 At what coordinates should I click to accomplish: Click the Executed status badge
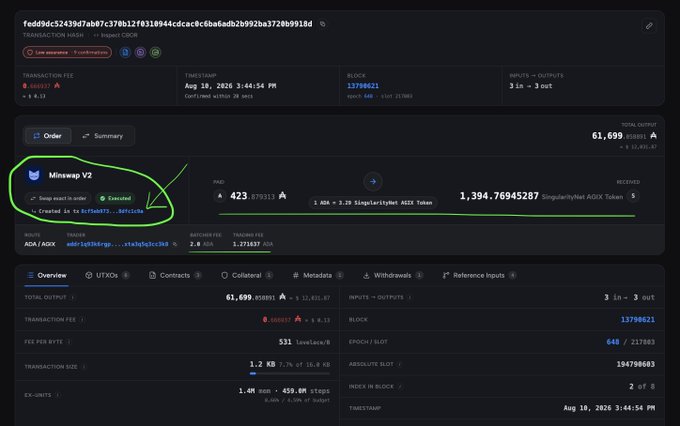(x=115, y=198)
